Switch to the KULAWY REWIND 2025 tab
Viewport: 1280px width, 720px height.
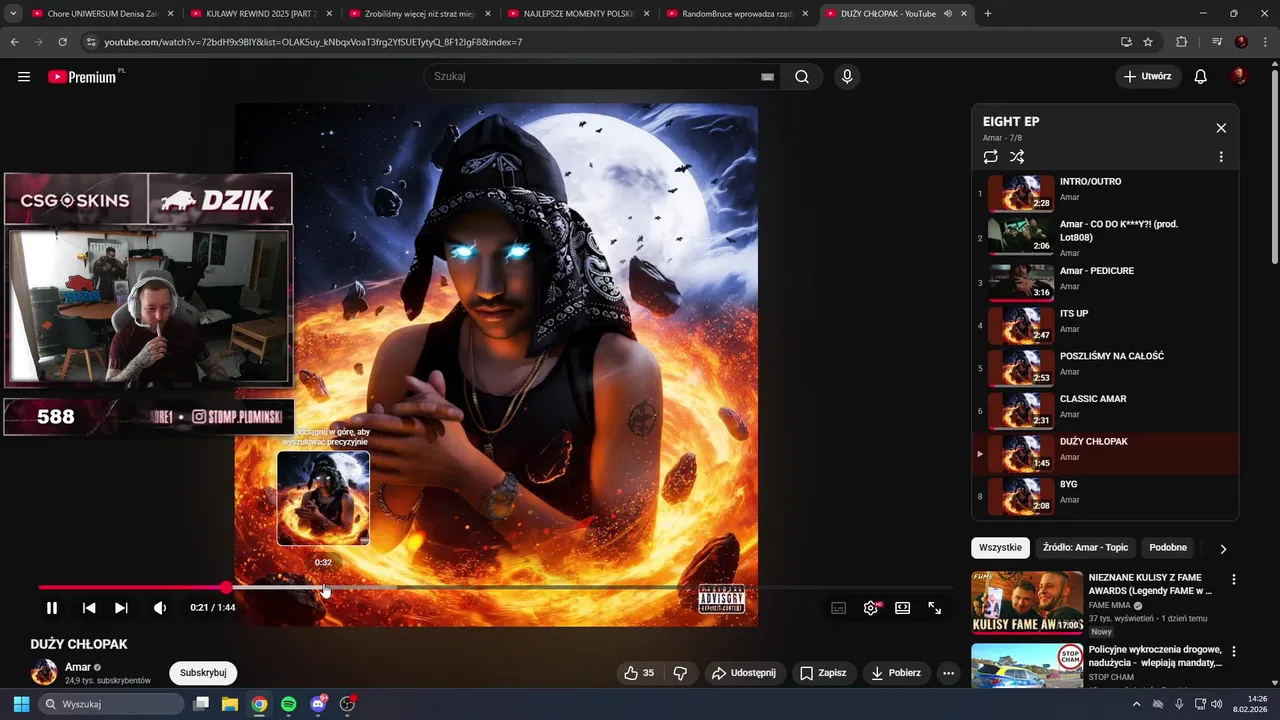[x=262, y=14]
